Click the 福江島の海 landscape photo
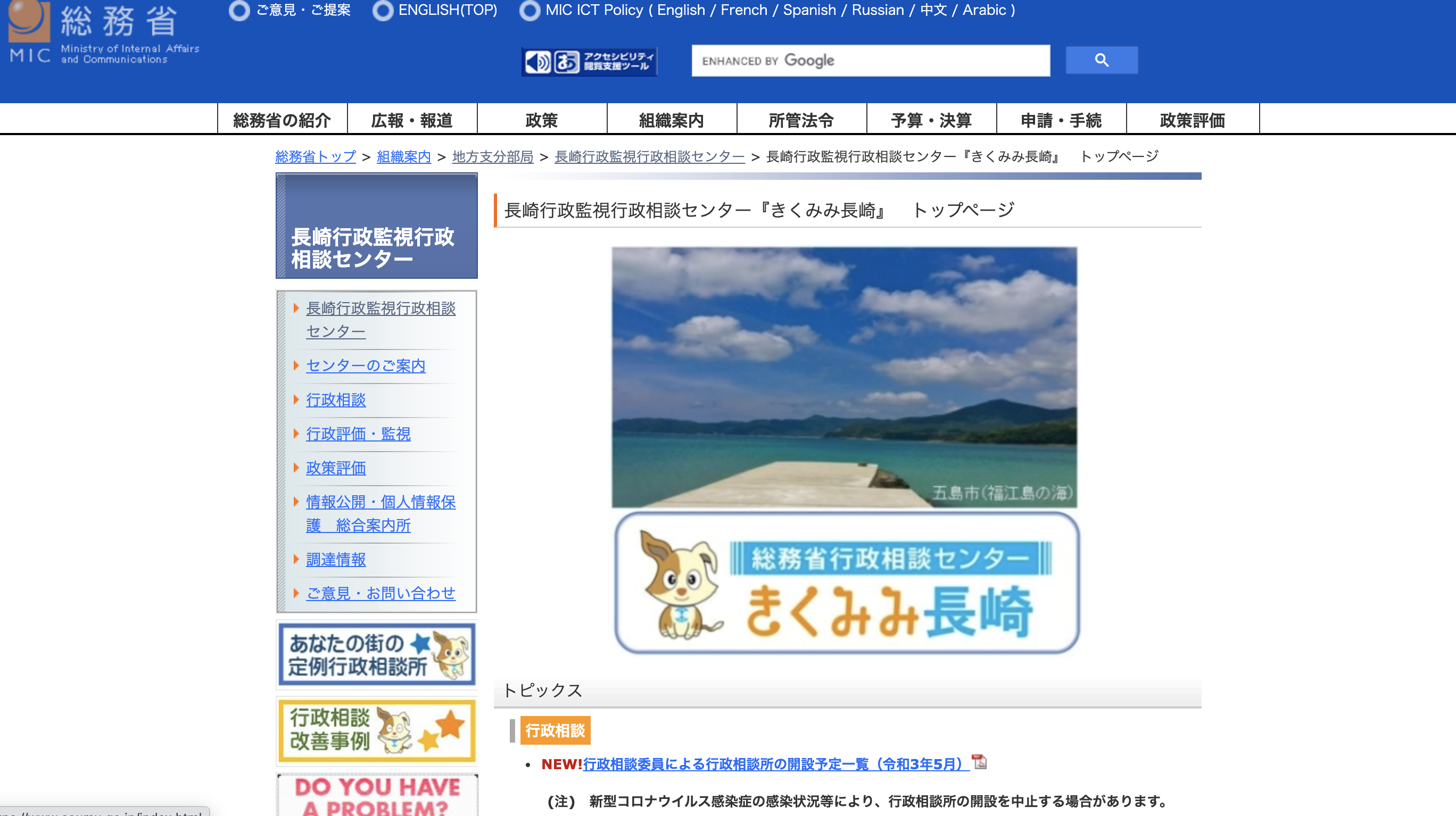 tap(844, 377)
